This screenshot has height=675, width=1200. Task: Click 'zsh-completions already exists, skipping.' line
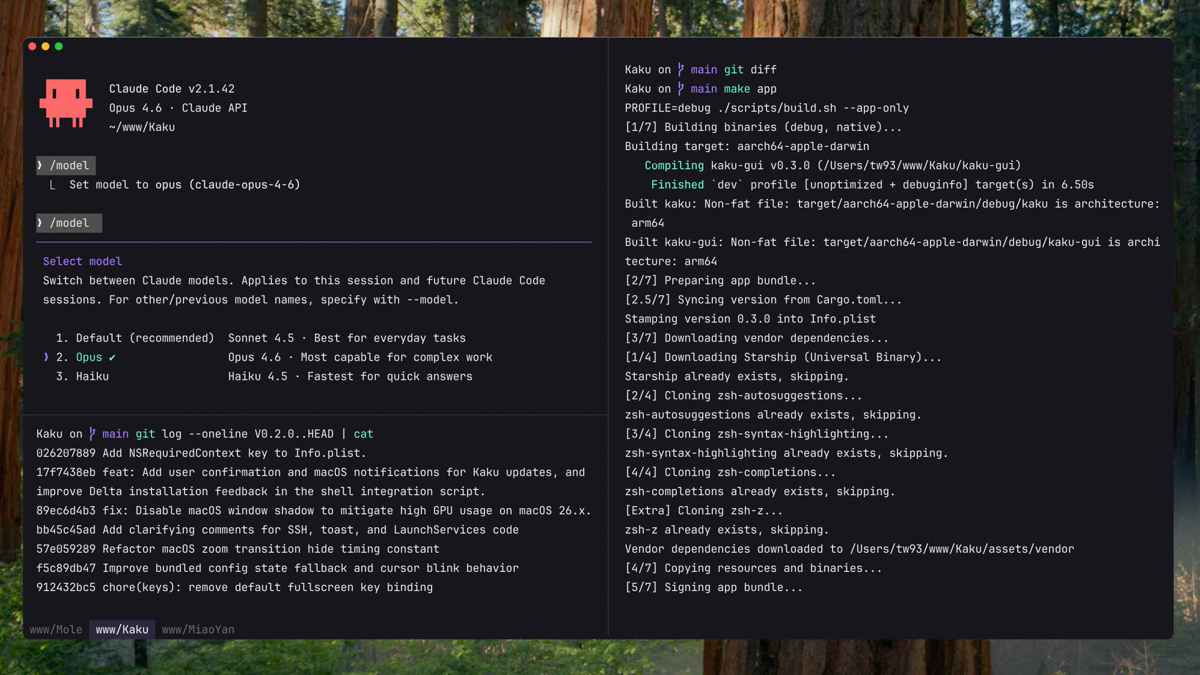pos(760,491)
